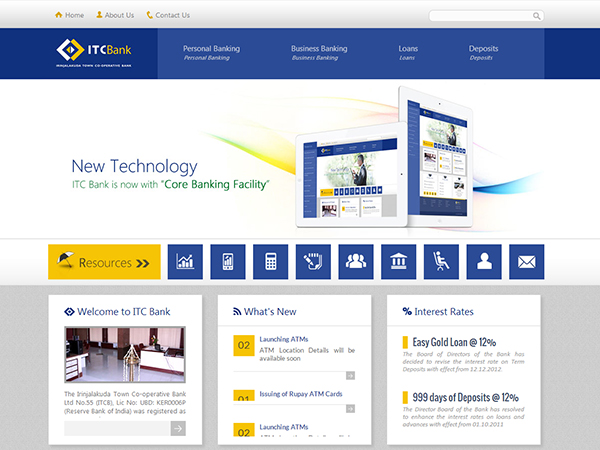
Task: Open the mobile banking phone icon
Action: [x=228, y=262]
